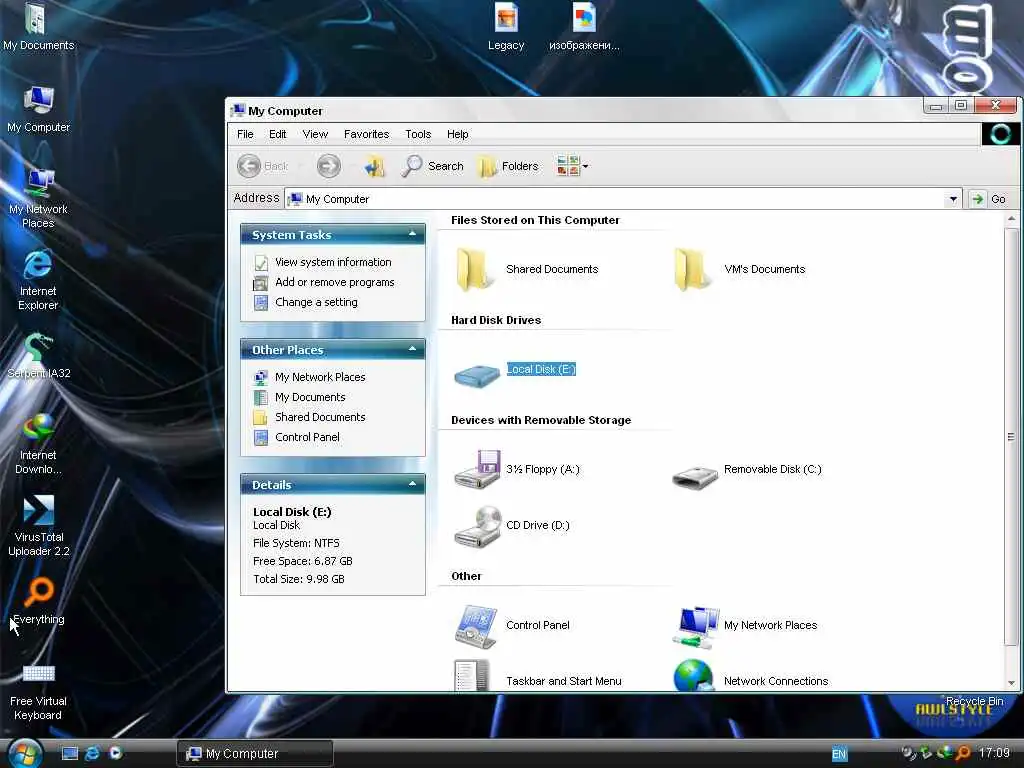The height and width of the screenshot is (768, 1024).
Task: Click the EN language indicator
Action: 839,754
